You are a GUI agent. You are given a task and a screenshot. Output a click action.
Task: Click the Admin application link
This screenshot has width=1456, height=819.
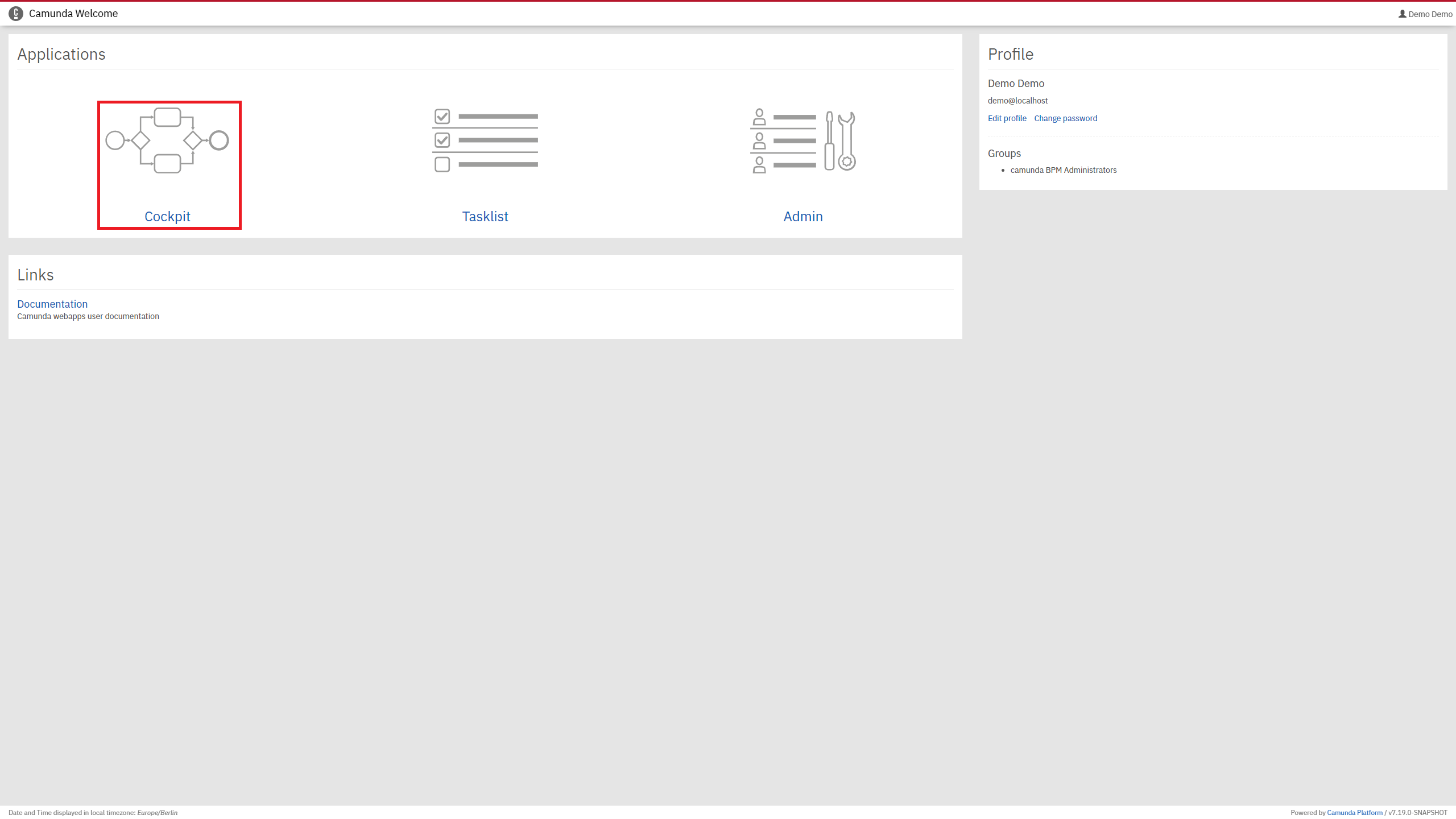[803, 217]
